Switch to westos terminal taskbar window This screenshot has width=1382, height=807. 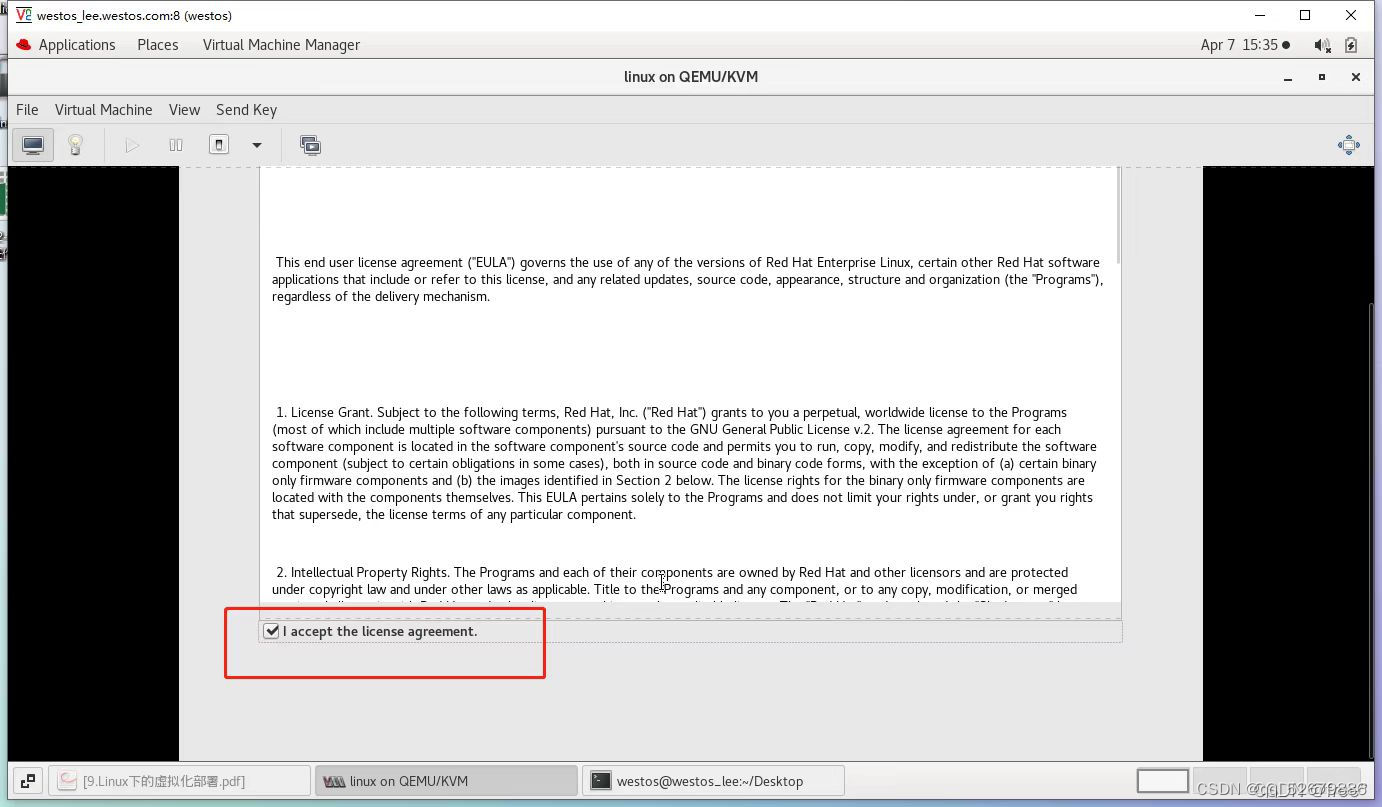(713, 781)
